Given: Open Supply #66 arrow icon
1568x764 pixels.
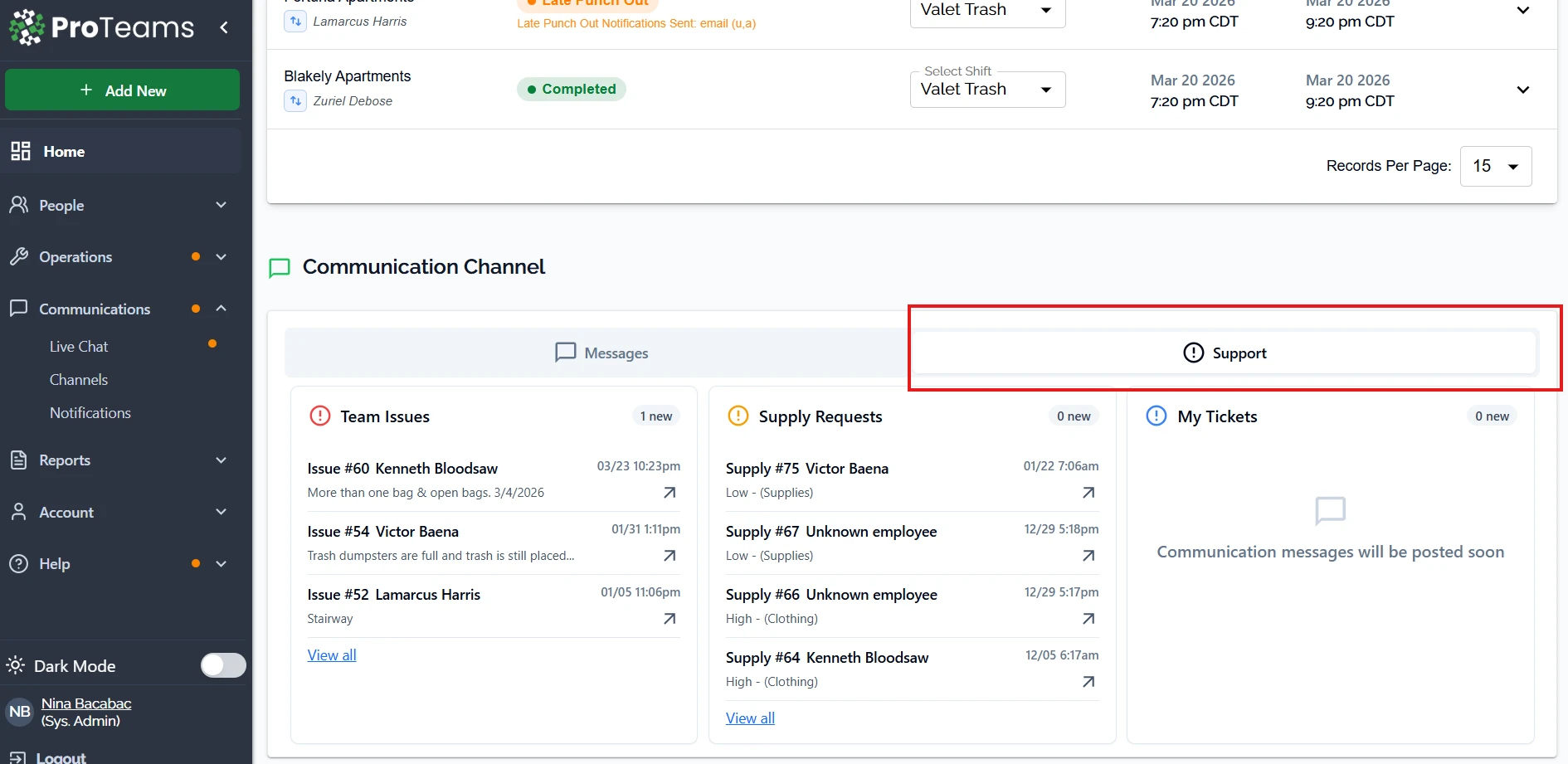Looking at the screenshot, I should click(x=1088, y=619).
